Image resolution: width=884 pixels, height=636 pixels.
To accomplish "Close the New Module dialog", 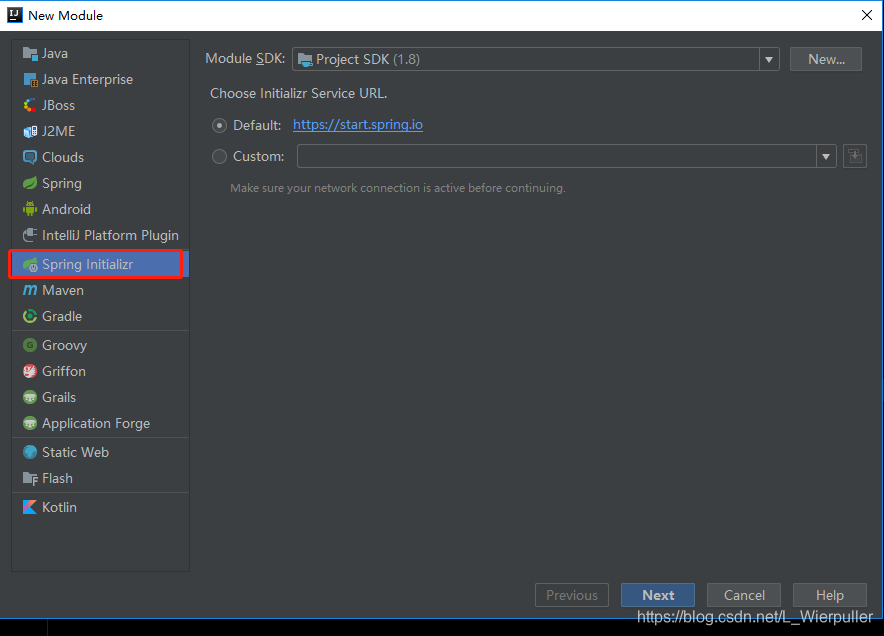I will (867, 15).
